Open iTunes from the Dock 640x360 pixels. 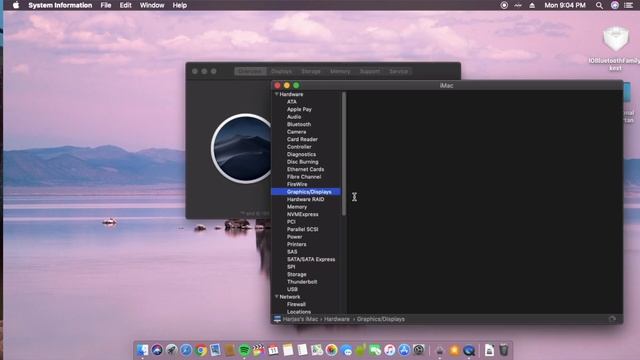[x=389, y=350]
